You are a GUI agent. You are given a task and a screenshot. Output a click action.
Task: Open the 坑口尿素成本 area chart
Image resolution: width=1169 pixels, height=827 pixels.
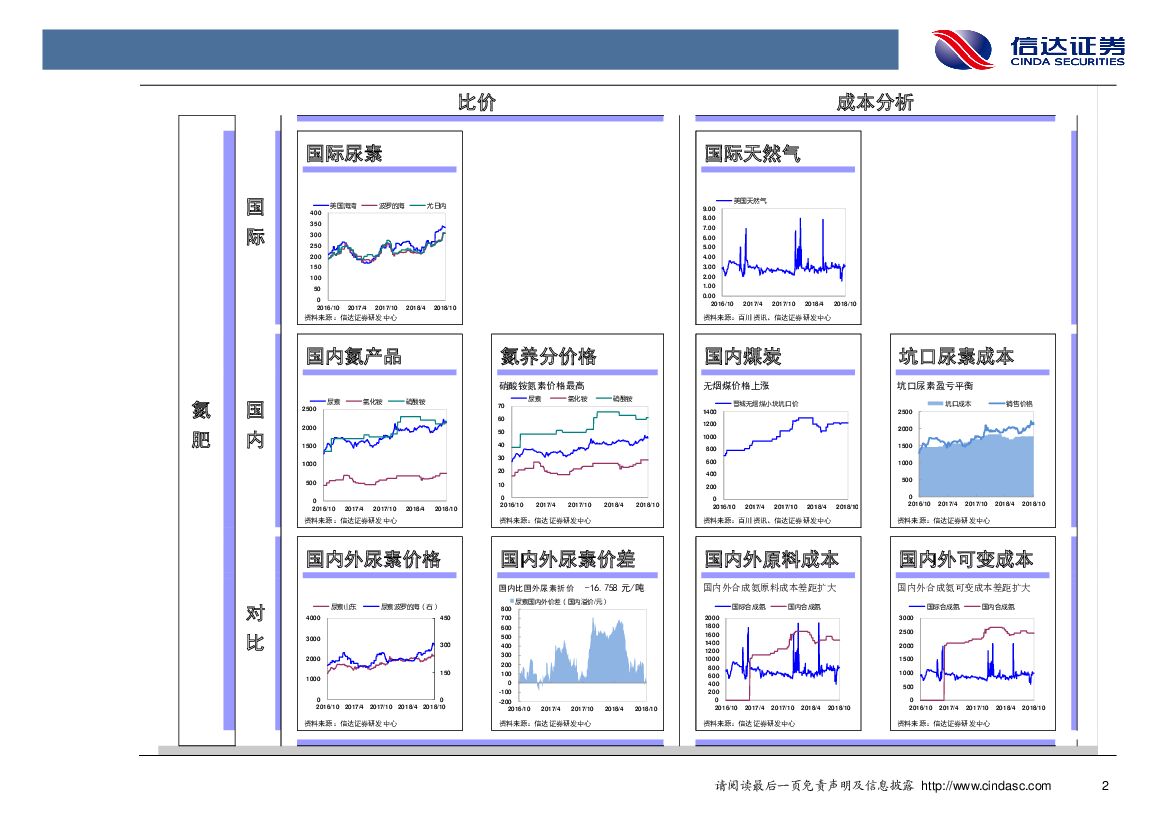click(968, 453)
